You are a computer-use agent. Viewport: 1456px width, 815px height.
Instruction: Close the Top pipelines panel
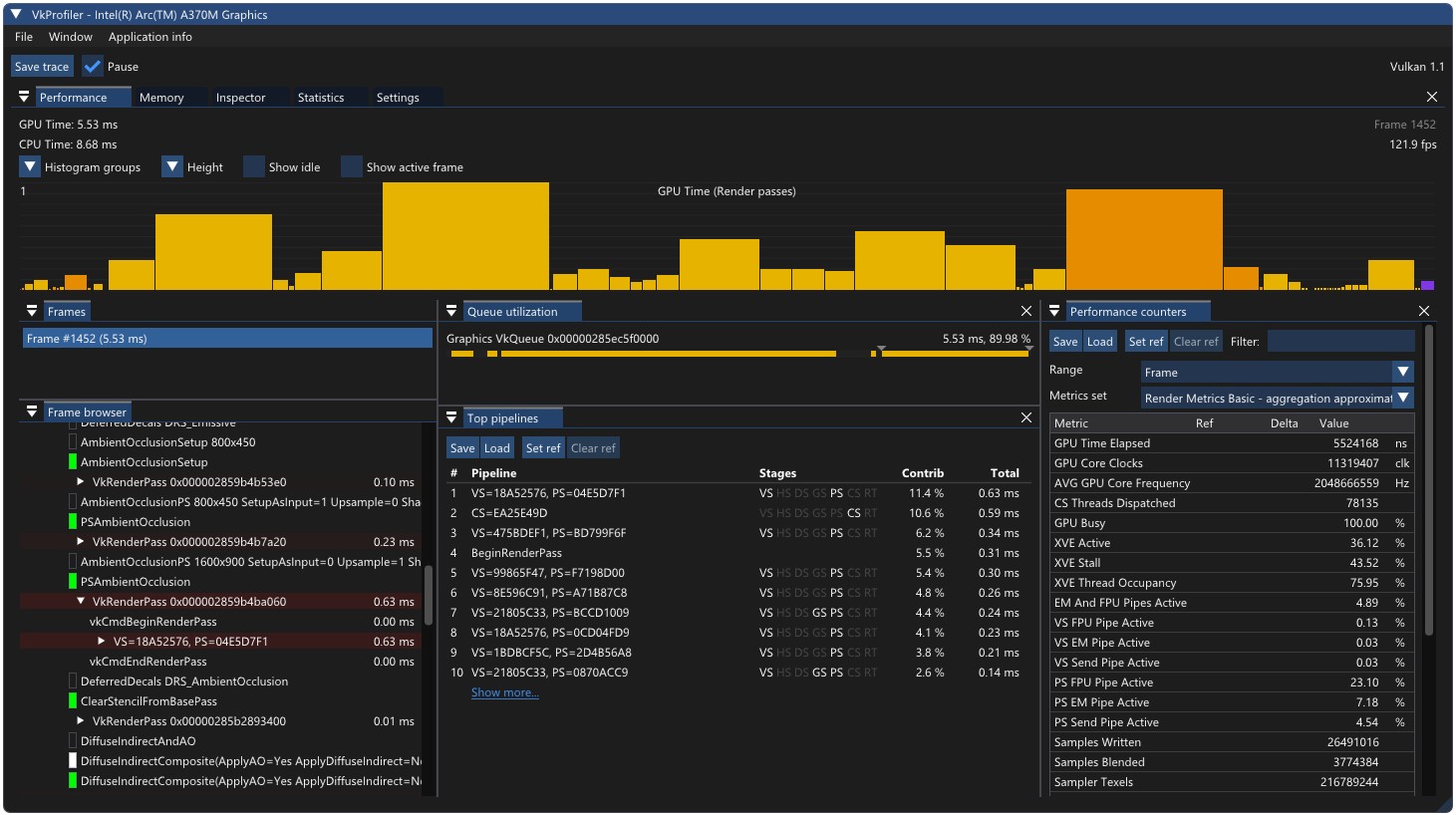(1026, 418)
